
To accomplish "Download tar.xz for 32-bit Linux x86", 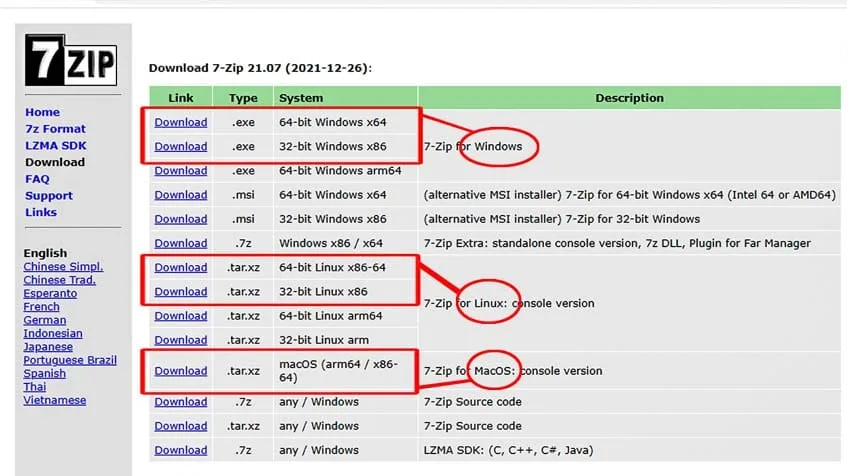I will (180, 292).
